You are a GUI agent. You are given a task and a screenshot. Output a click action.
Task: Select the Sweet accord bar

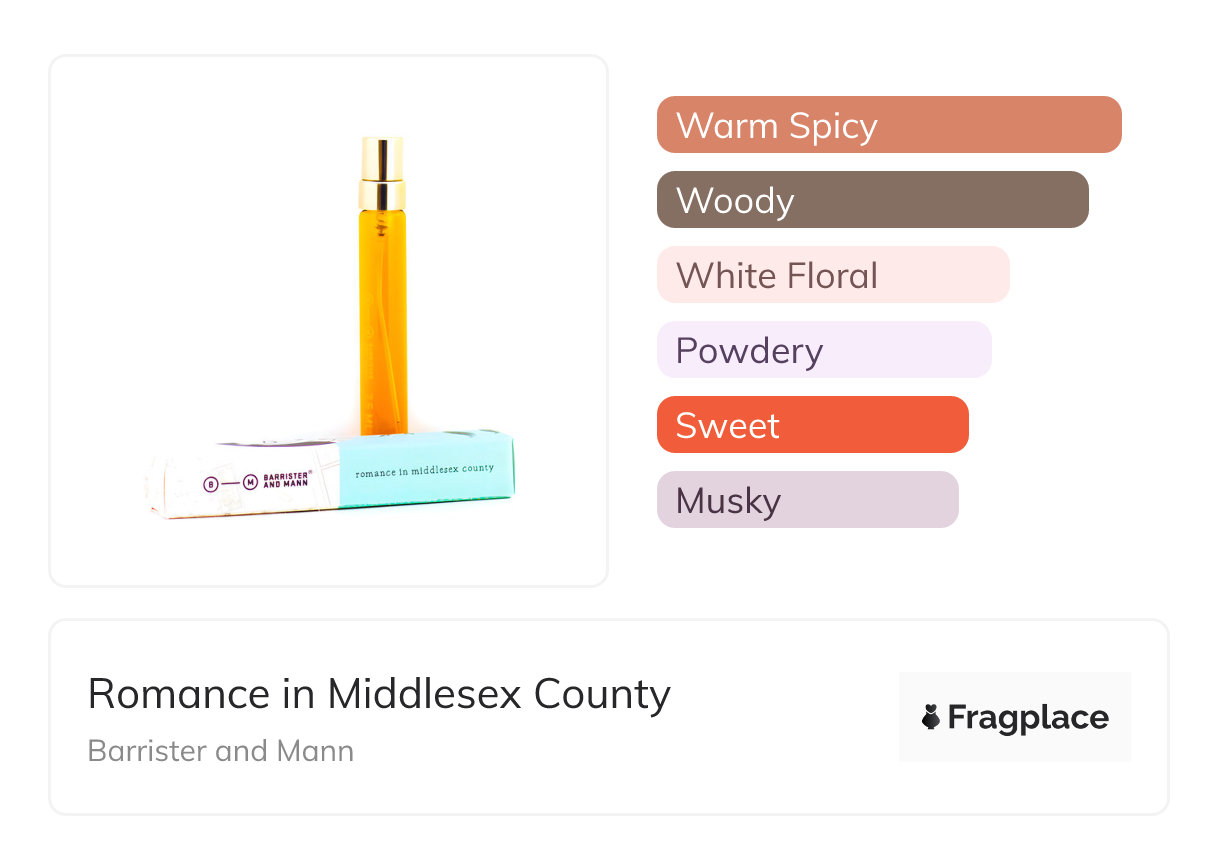[812, 425]
